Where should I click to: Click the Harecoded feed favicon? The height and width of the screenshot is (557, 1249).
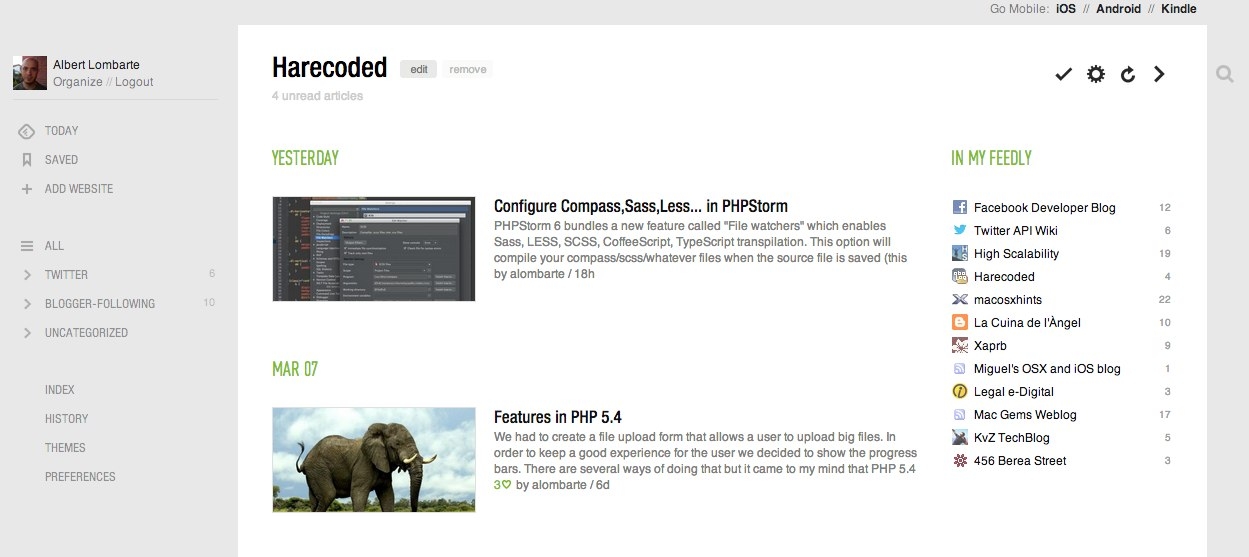tap(960, 277)
